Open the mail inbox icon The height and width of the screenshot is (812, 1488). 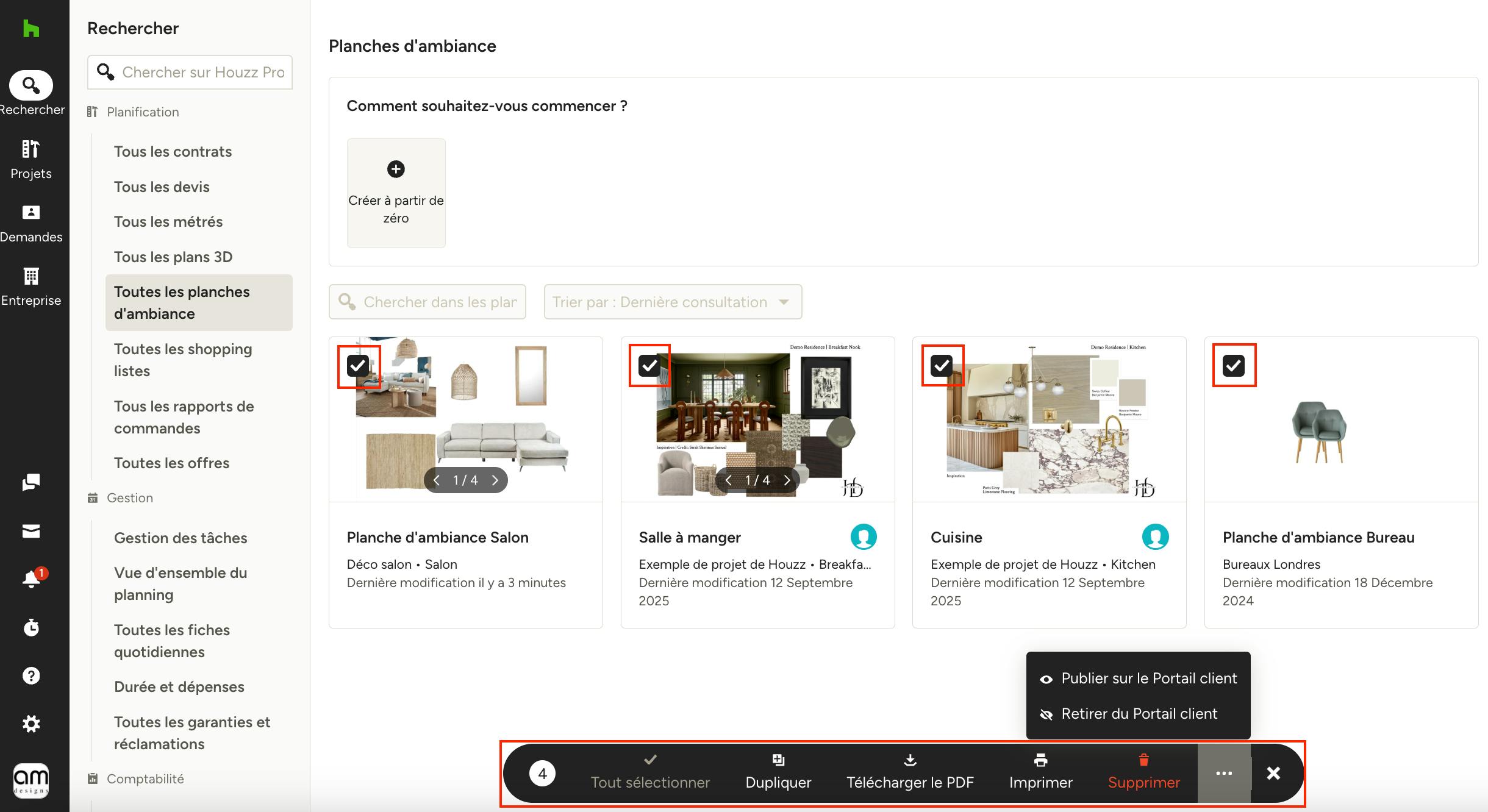coord(31,531)
